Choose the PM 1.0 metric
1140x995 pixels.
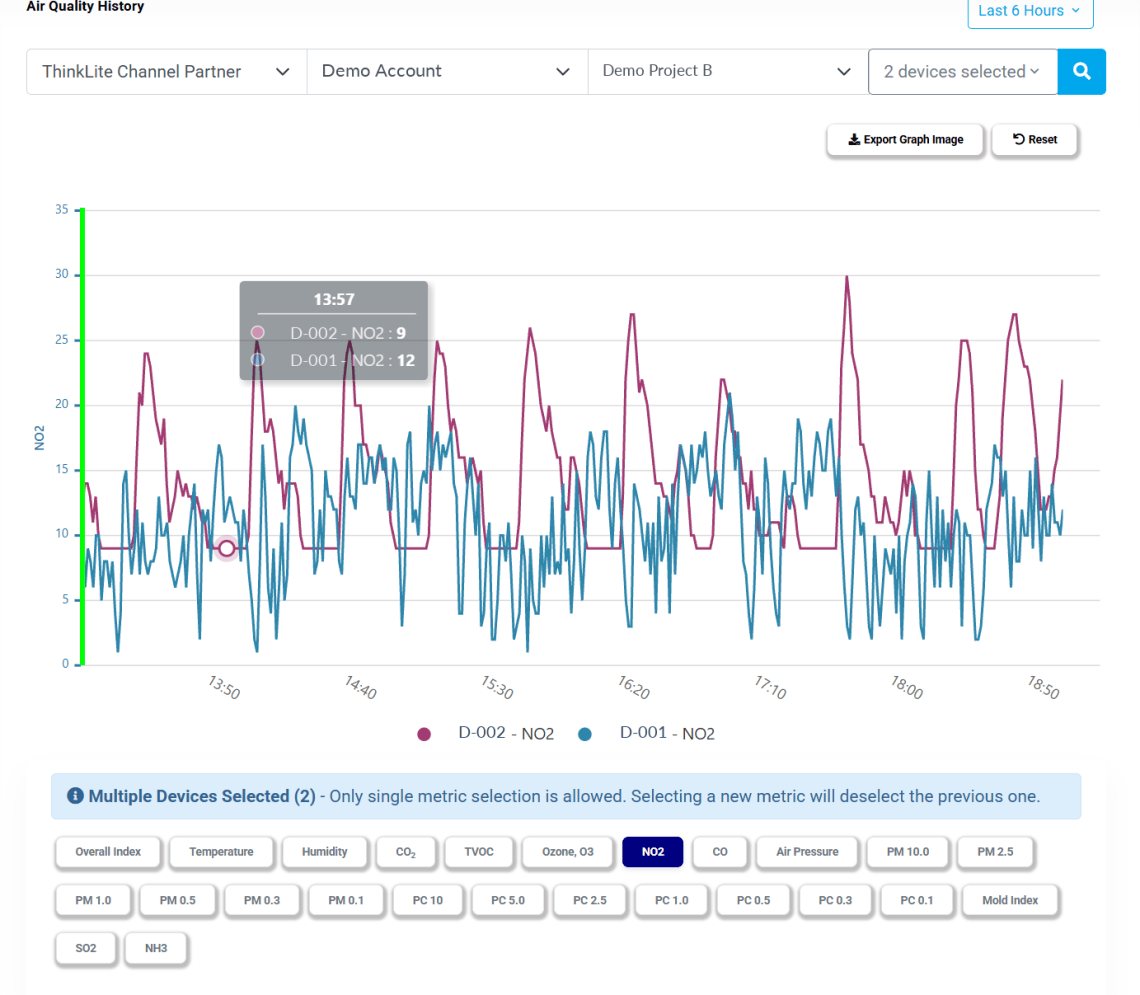click(x=93, y=901)
